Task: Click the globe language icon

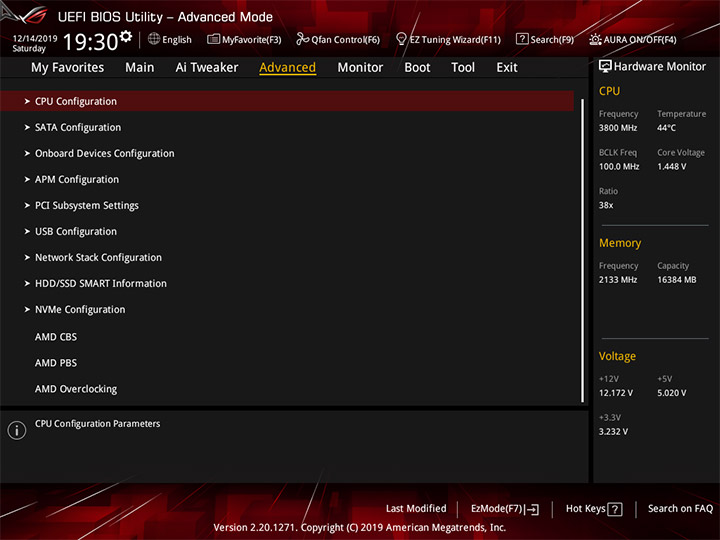Action: coord(154,39)
